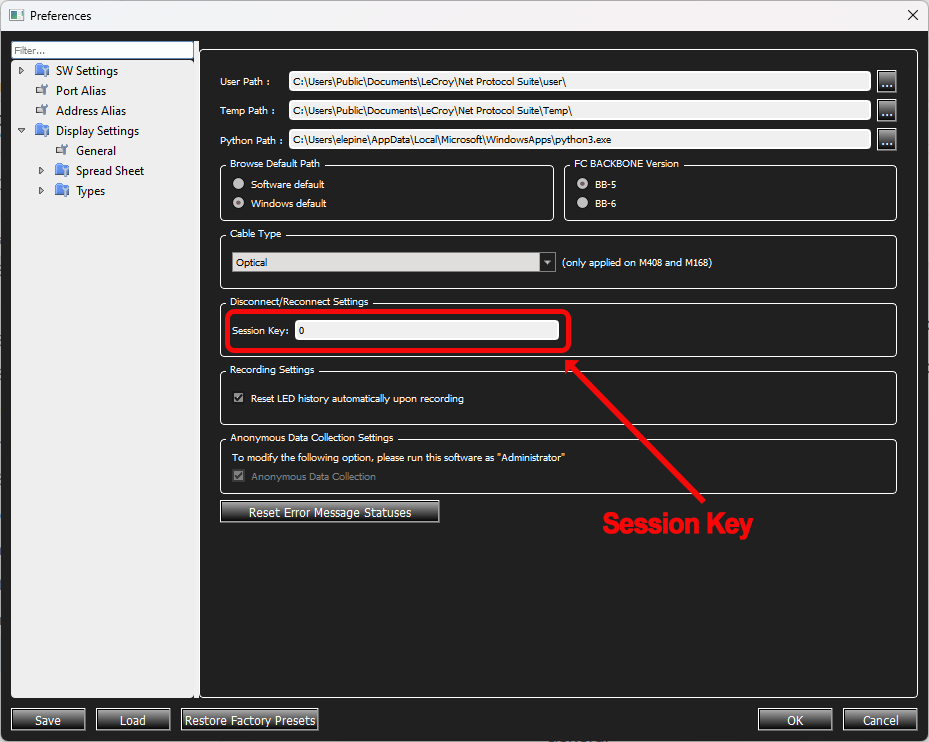This screenshot has height=742, width=929.
Task: Click the Temp Path text field
Action: [x=579, y=110]
